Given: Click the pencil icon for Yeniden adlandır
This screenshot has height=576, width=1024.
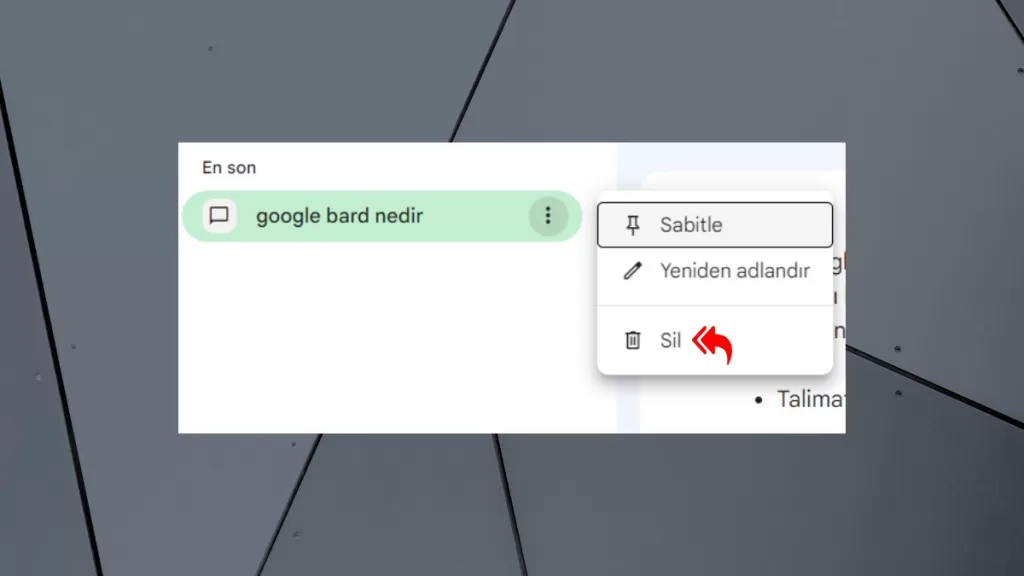Looking at the screenshot, I should (632, 270).
